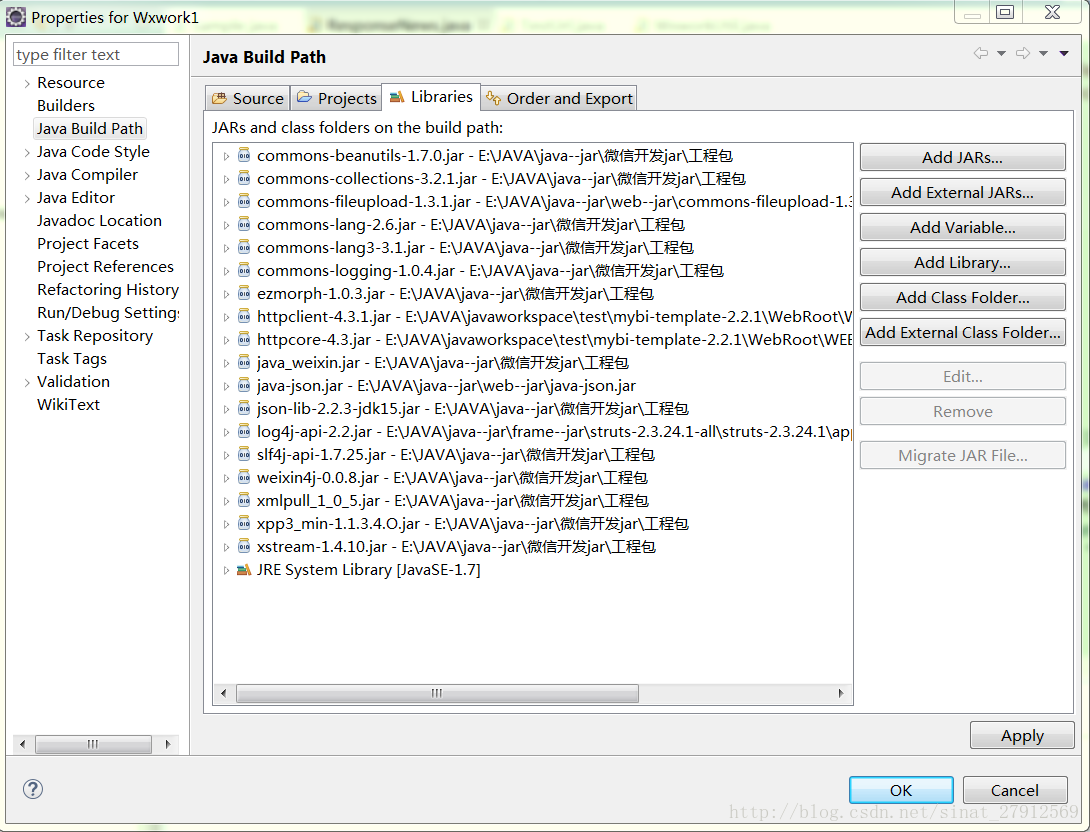Screen dimensions: 1090x832
Task: Select Project References in sidebar
Action: pos(106,267)
